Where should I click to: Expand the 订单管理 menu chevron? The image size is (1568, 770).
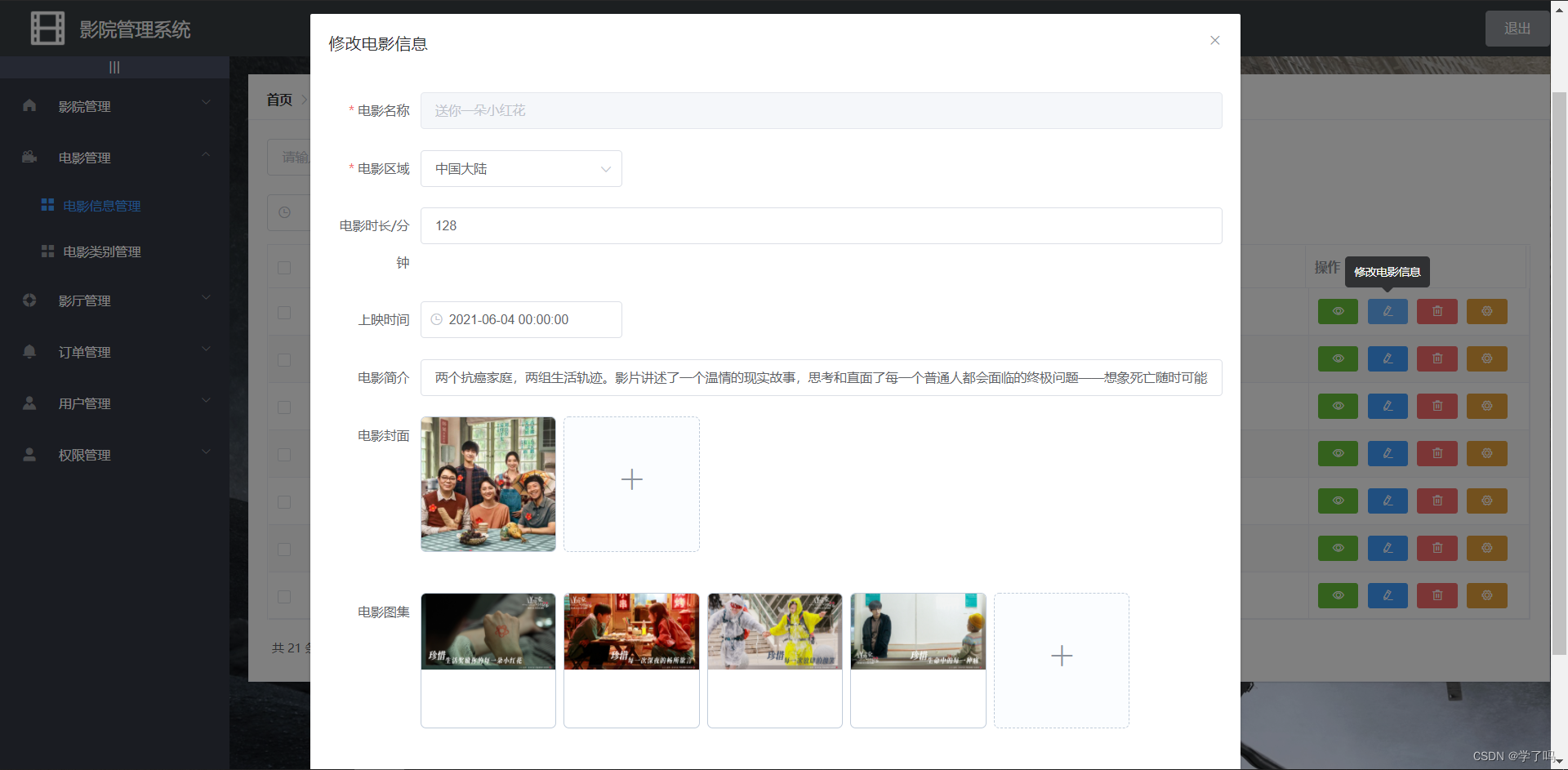click(x=206, y=349)
